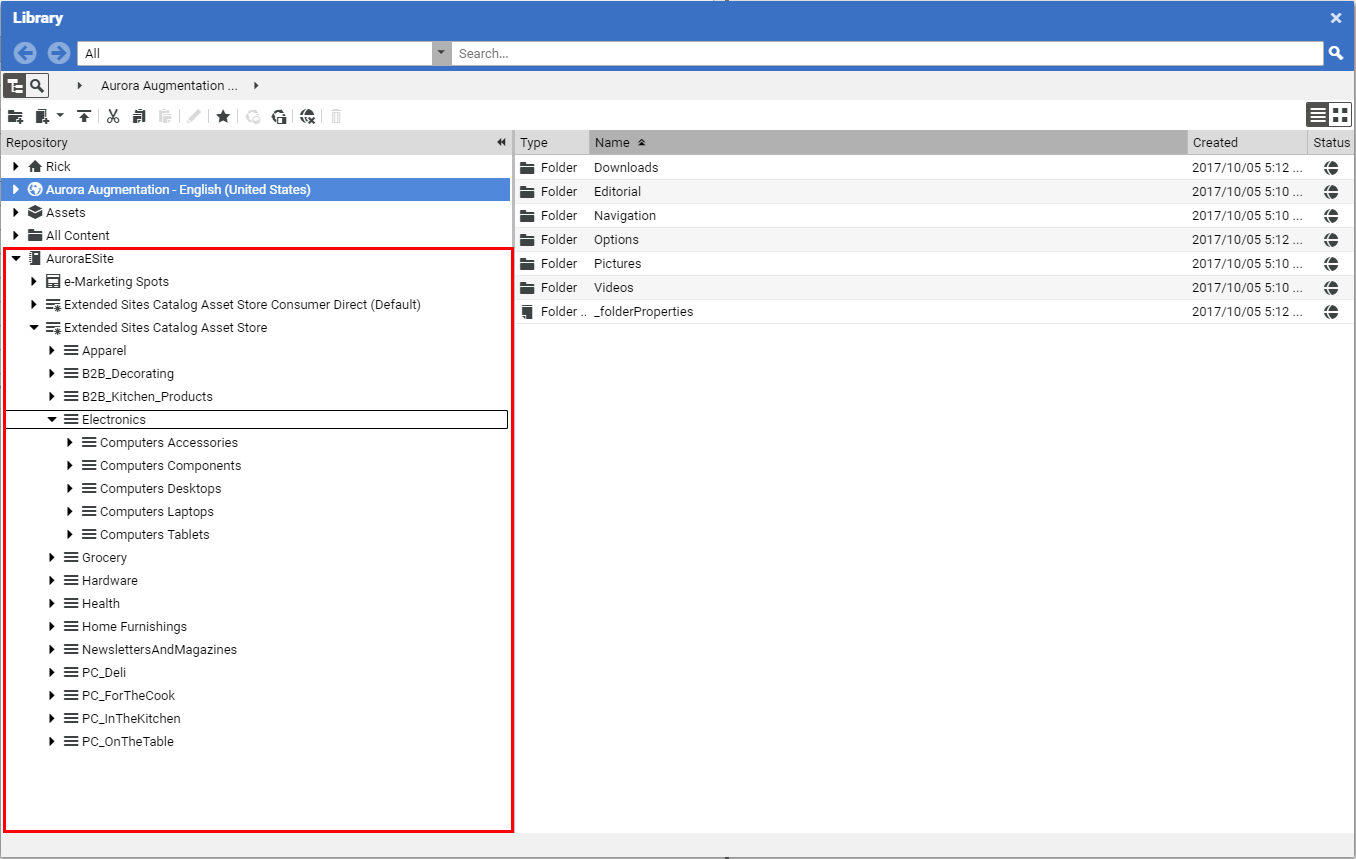Click the Create New Folder toolbar icon
1356x859 pixels.
(x=16, y=116)
